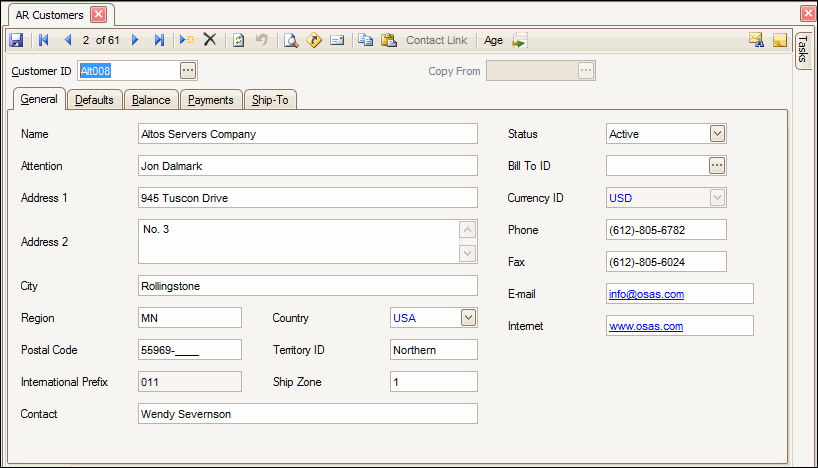This screenshot has height=468, width=818.
Task: Click the Paste clipboard icon
Action: (x=388, y=40)
